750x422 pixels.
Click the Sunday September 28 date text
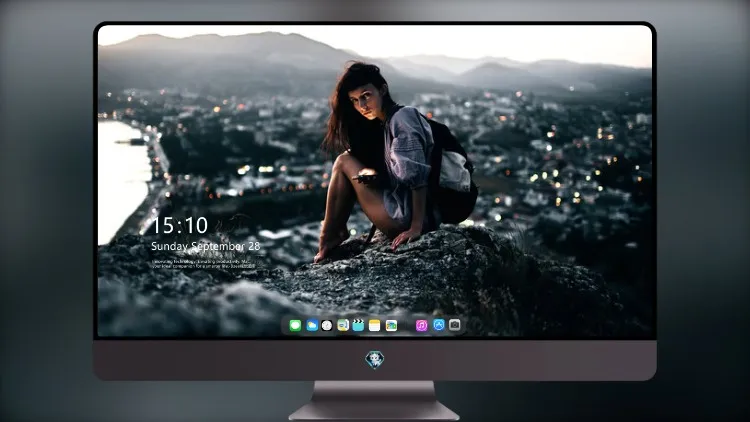point(206,246)
